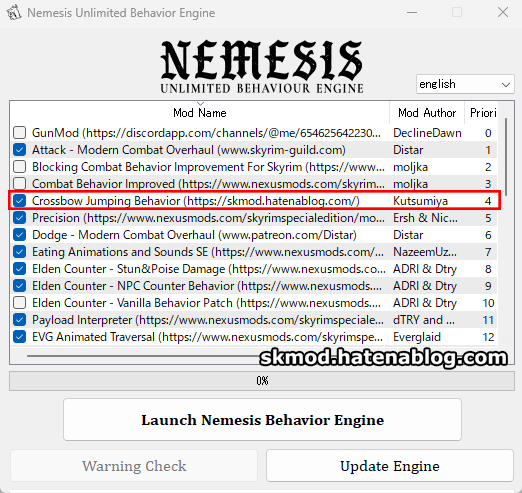Click the vertical scrollbar of mod list

point(506,157)
